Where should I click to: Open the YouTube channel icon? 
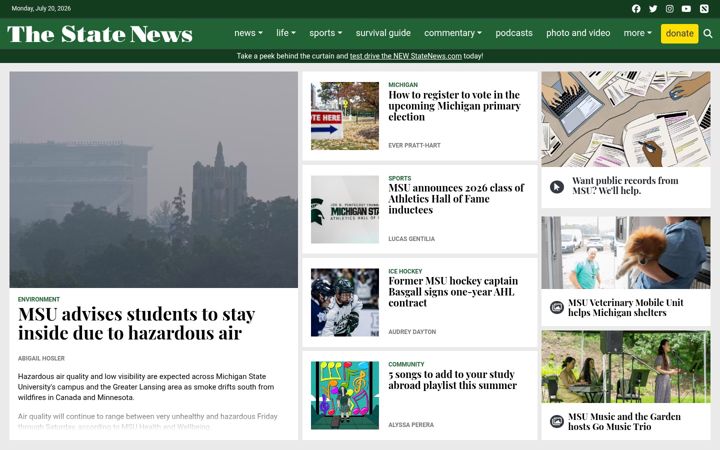point(686,9)
